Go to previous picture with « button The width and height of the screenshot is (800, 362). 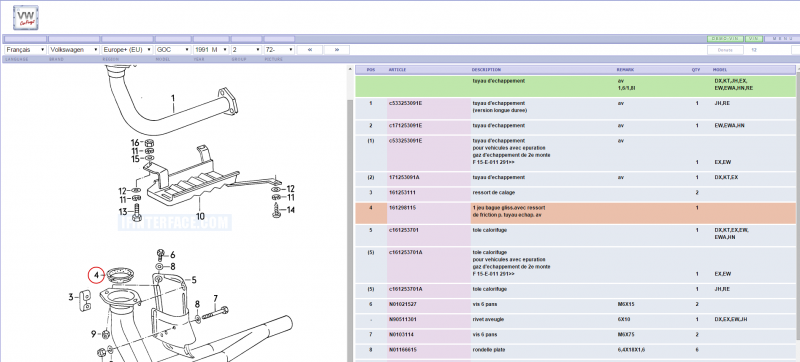310,50
